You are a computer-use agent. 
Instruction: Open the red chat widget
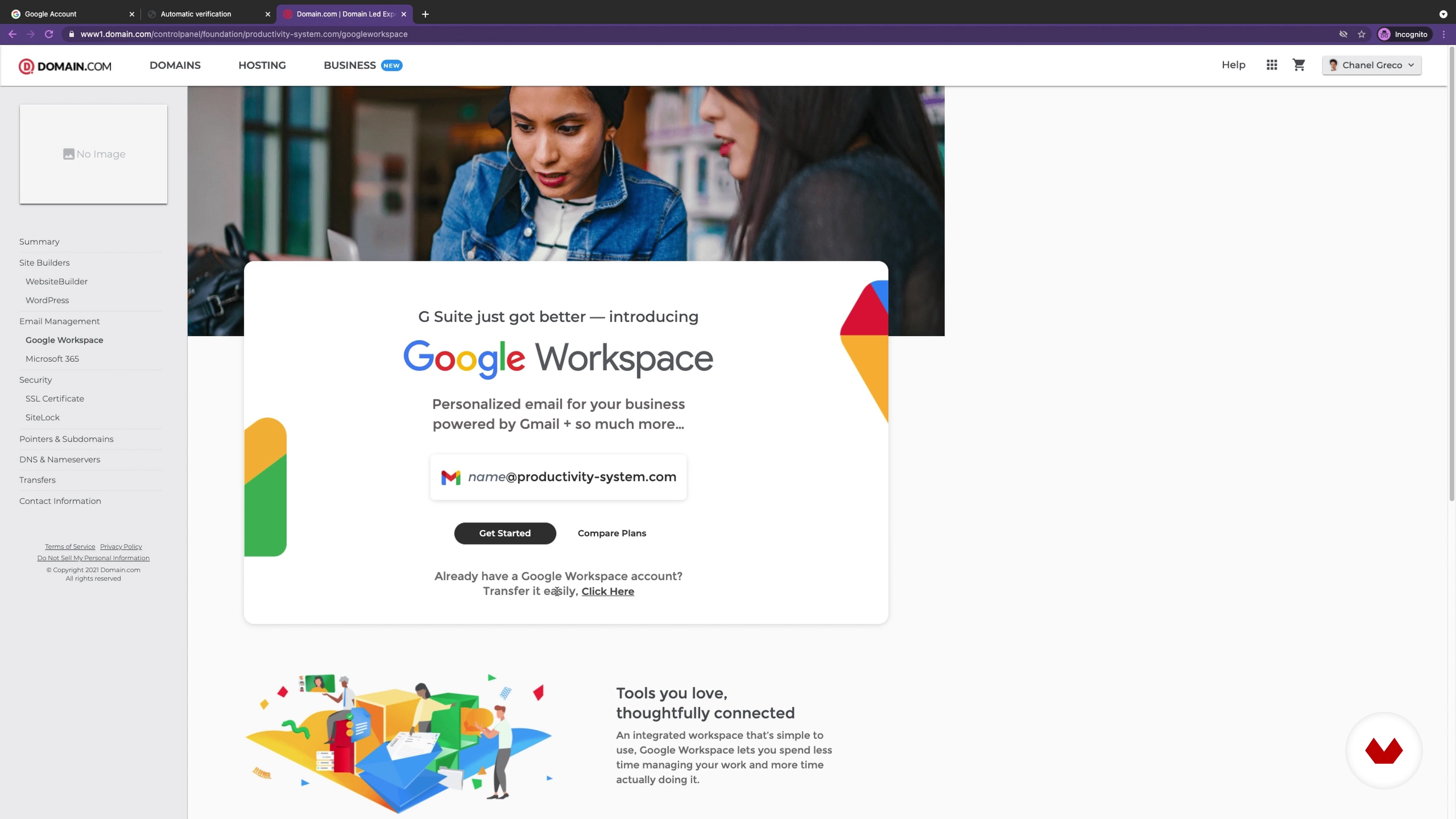click(x=1384, y=751)
